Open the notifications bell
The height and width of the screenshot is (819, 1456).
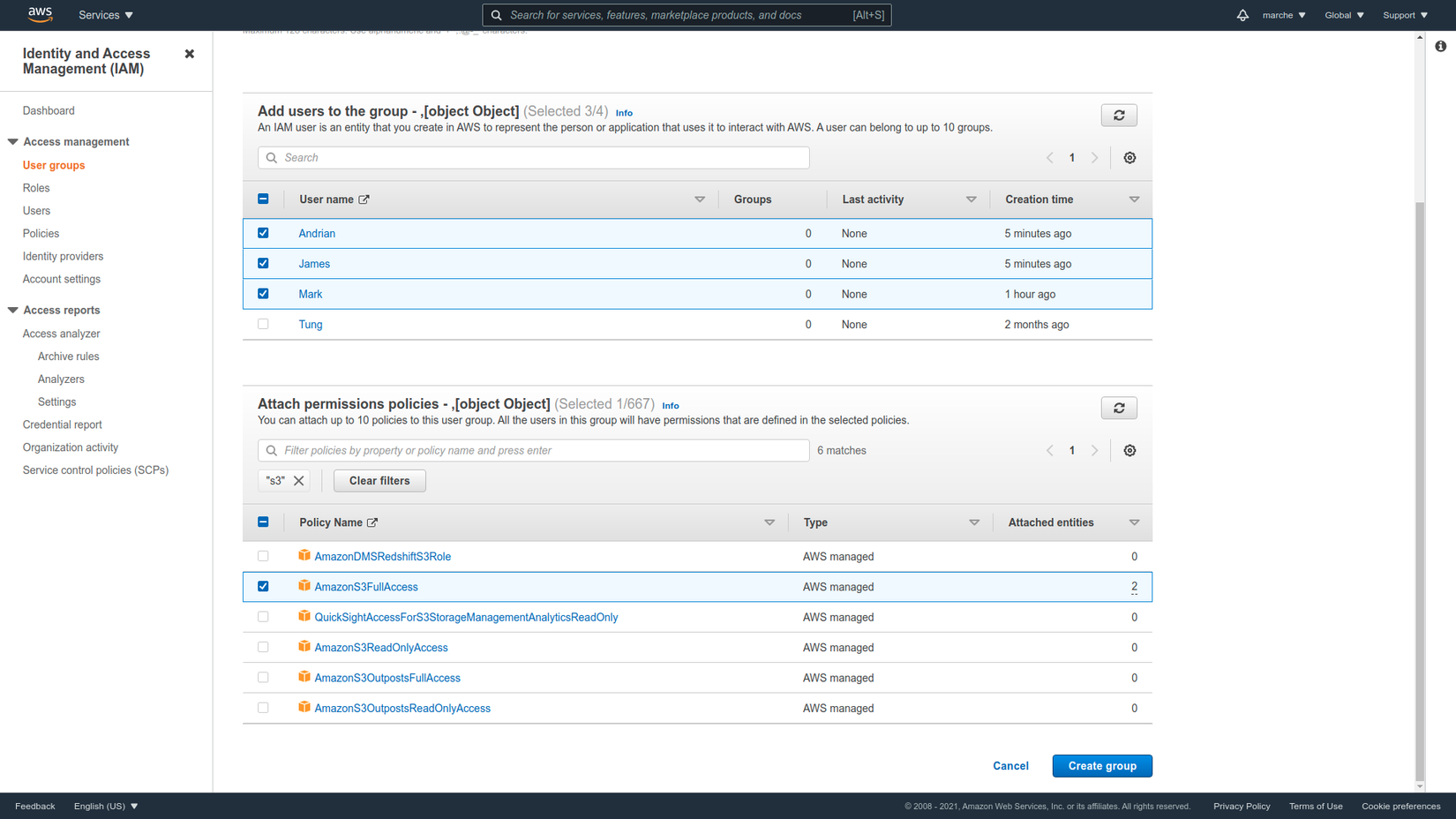coord(1242,15)
